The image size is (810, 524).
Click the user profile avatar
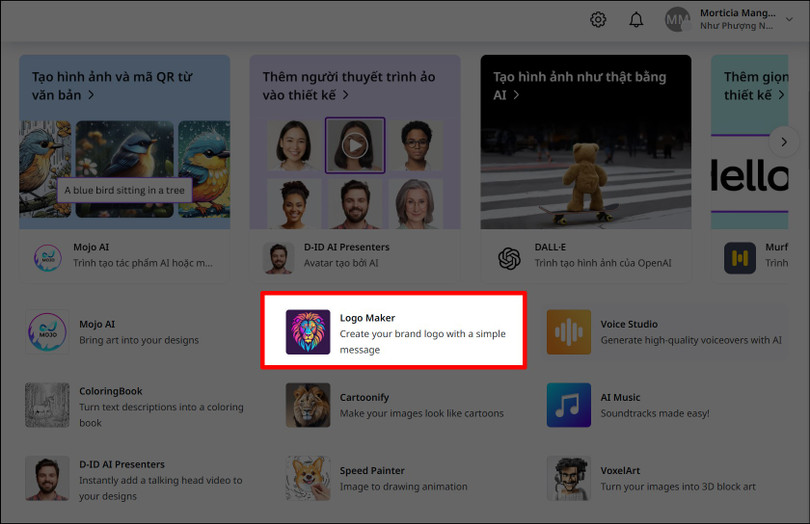(678, 20)
